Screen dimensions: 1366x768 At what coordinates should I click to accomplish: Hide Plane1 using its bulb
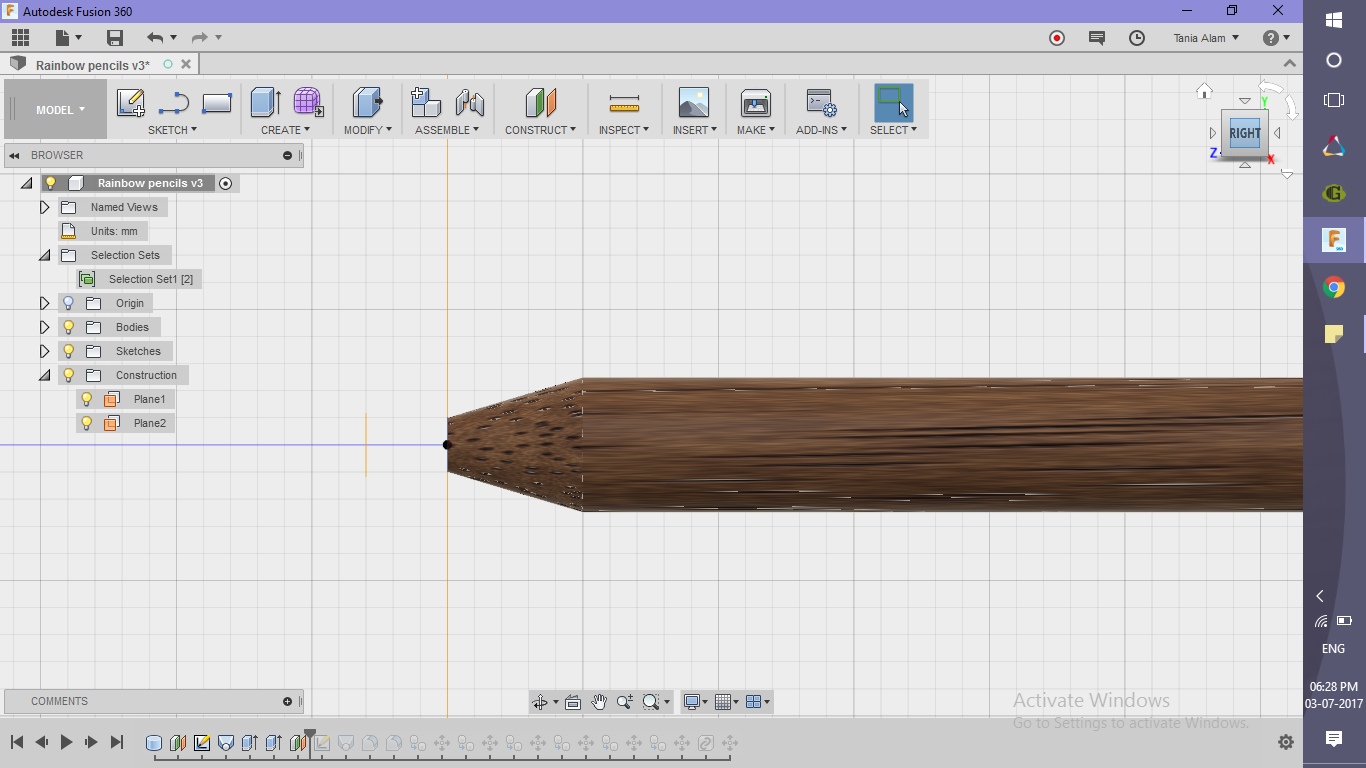tap(86, 399)
